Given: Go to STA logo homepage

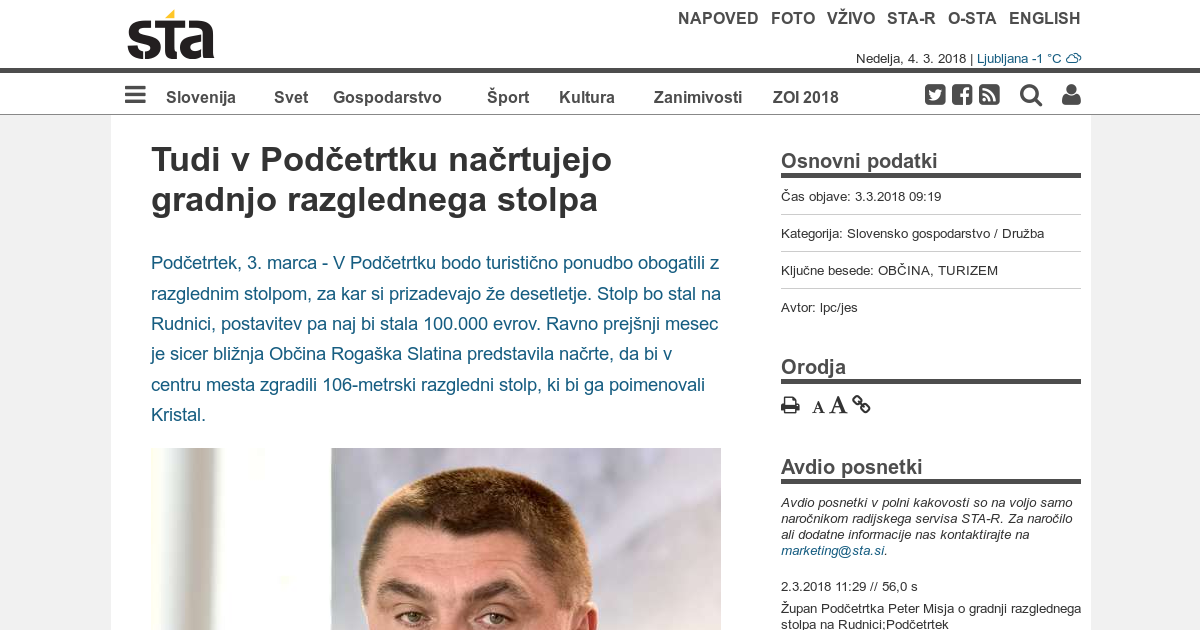Looking at the screenshot, I should pyautogui.click(x=171, y=35).
